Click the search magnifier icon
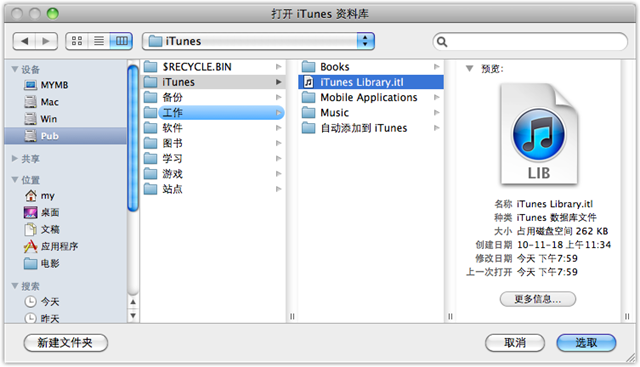The height and width of the screenshot is (367, 640). coord(442,42)
